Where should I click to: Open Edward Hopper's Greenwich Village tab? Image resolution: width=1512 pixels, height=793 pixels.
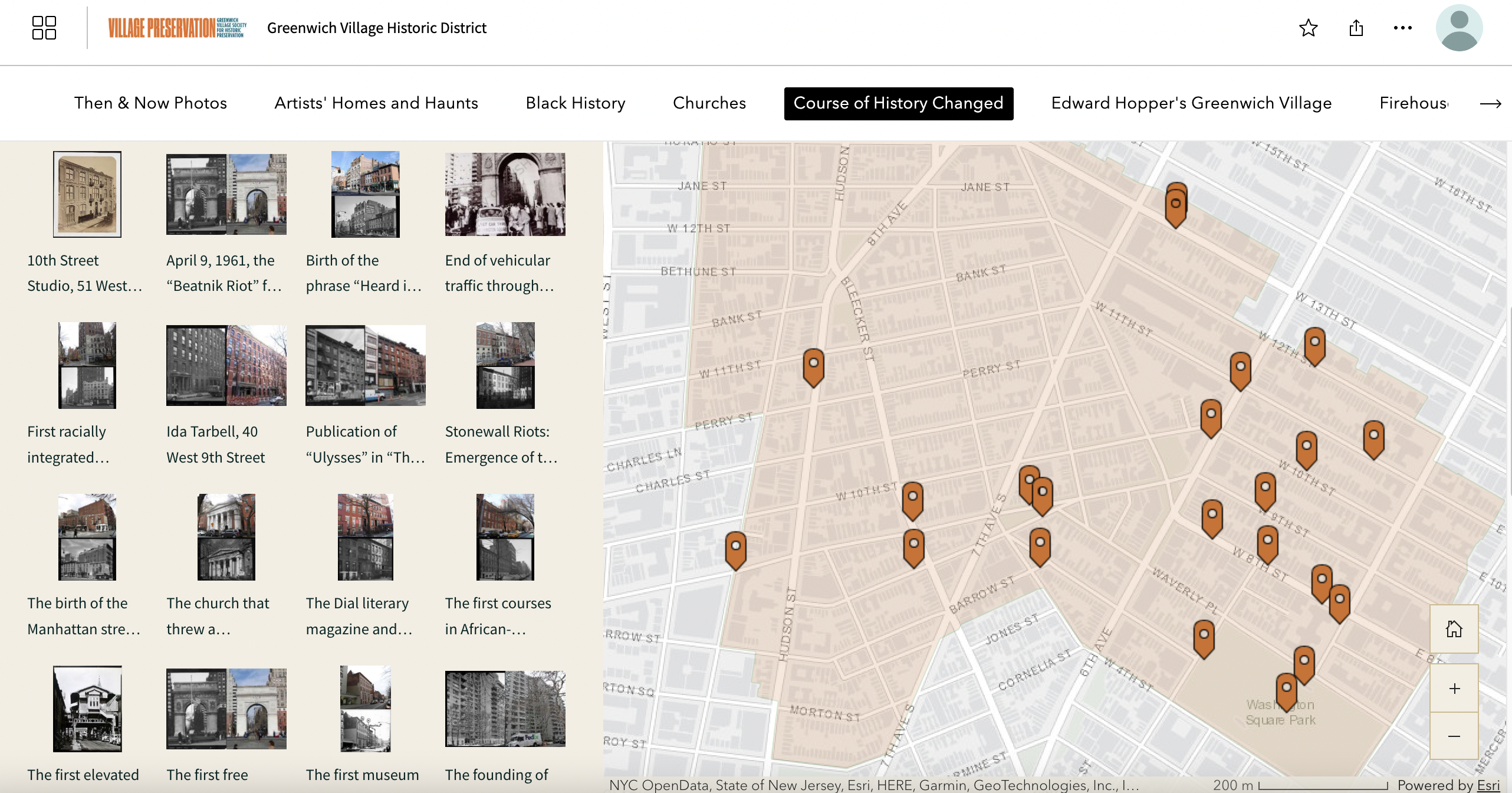point(1191,103)
